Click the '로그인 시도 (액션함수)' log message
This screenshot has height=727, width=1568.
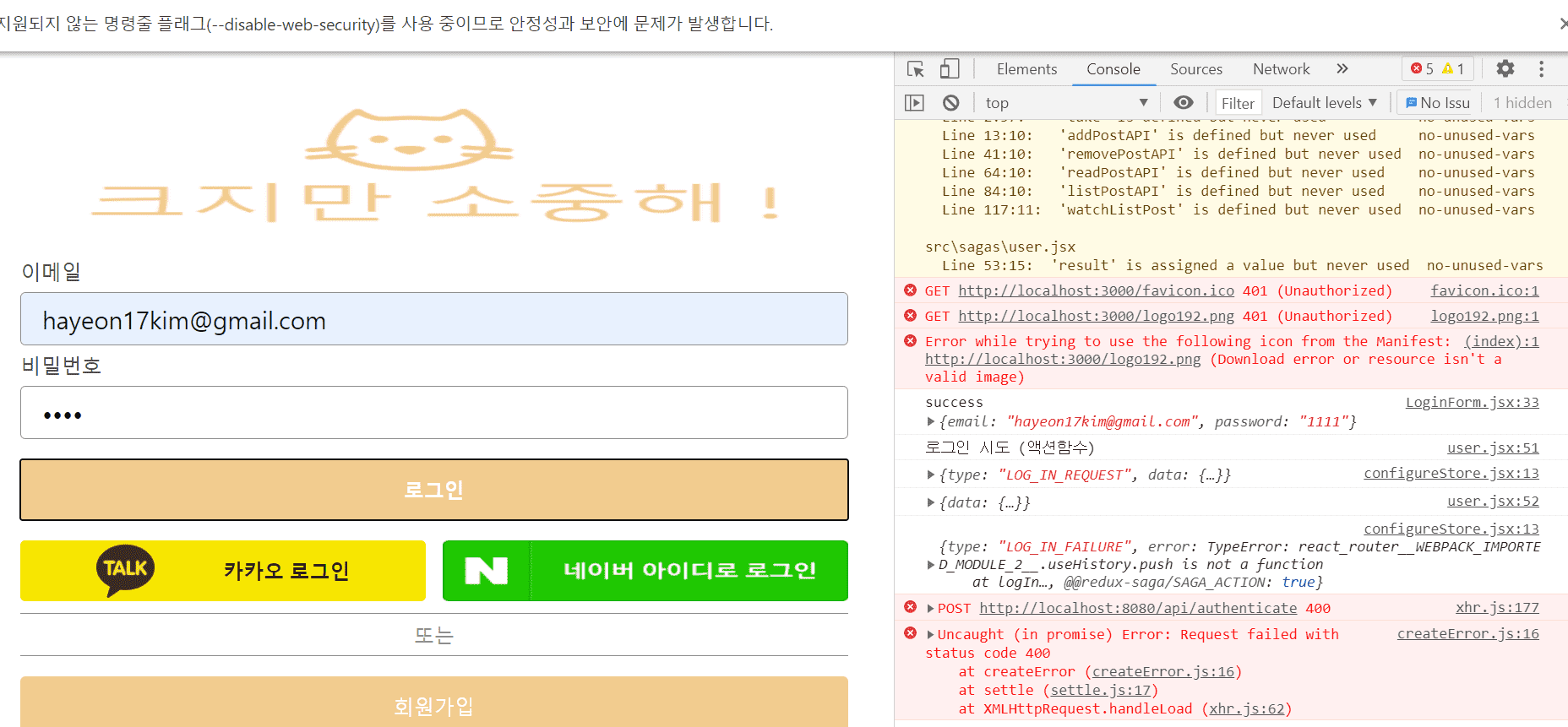(1010, 448)
